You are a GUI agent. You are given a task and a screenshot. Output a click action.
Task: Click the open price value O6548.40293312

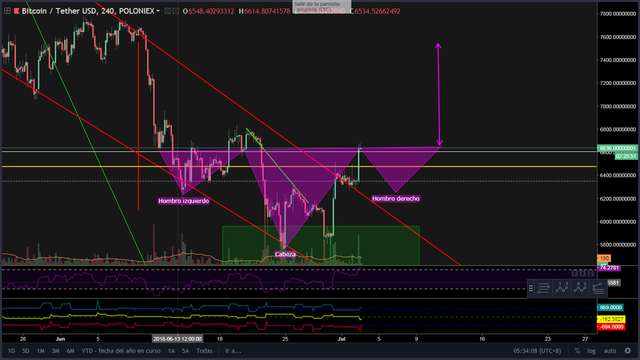(x=209, y=11)
